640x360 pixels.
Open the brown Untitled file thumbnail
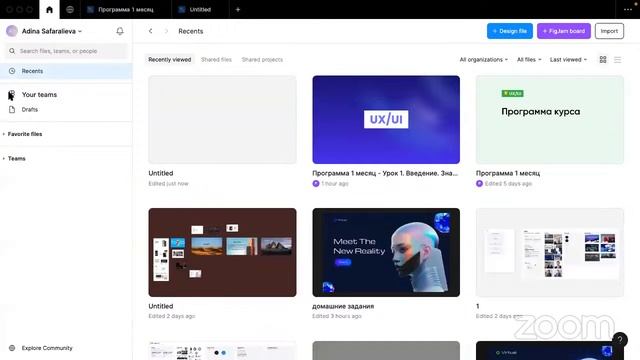[x=222, y=252]
